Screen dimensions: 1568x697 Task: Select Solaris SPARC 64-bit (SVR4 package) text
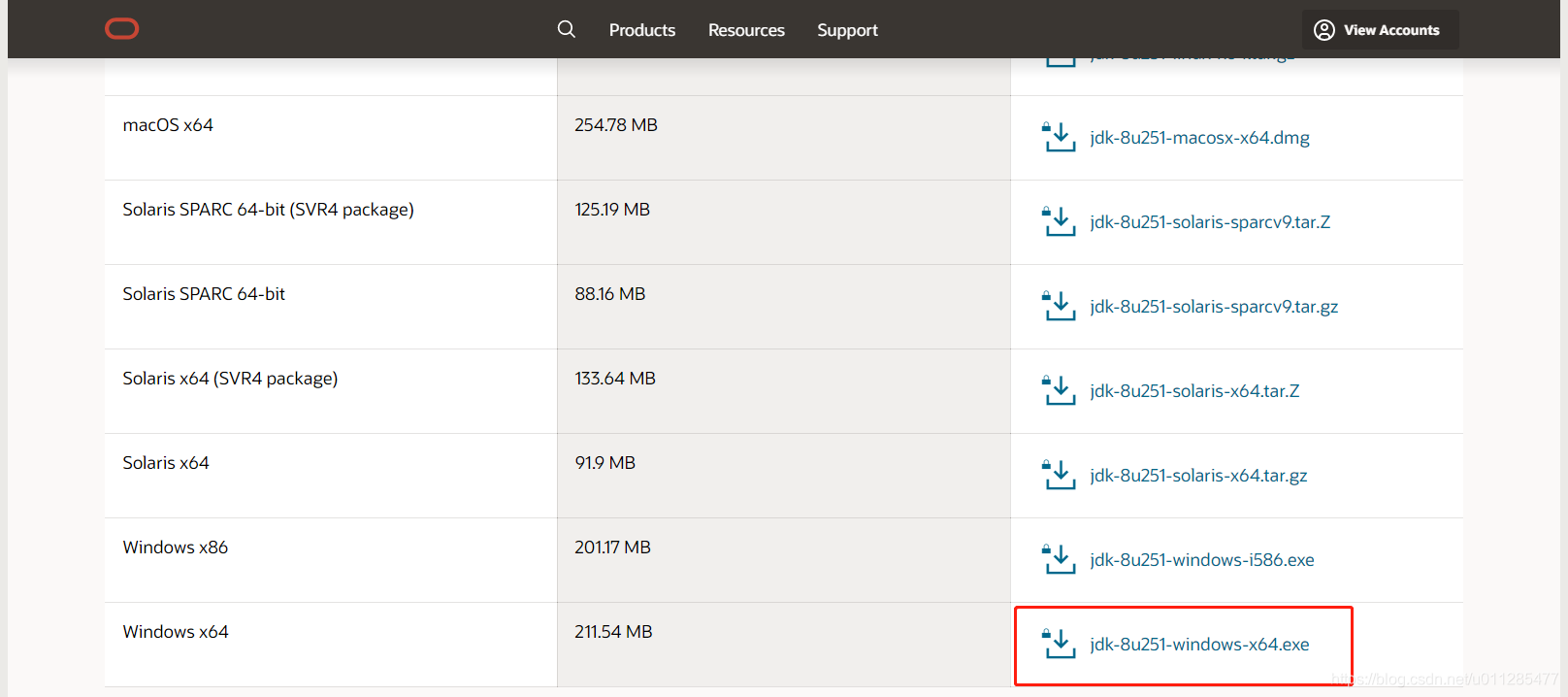268,210
